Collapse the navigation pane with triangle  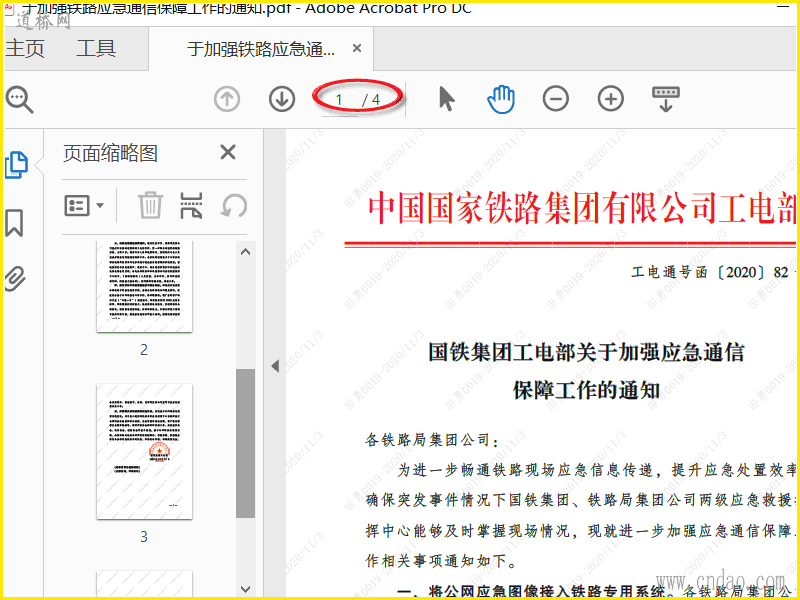click(275, 366)
